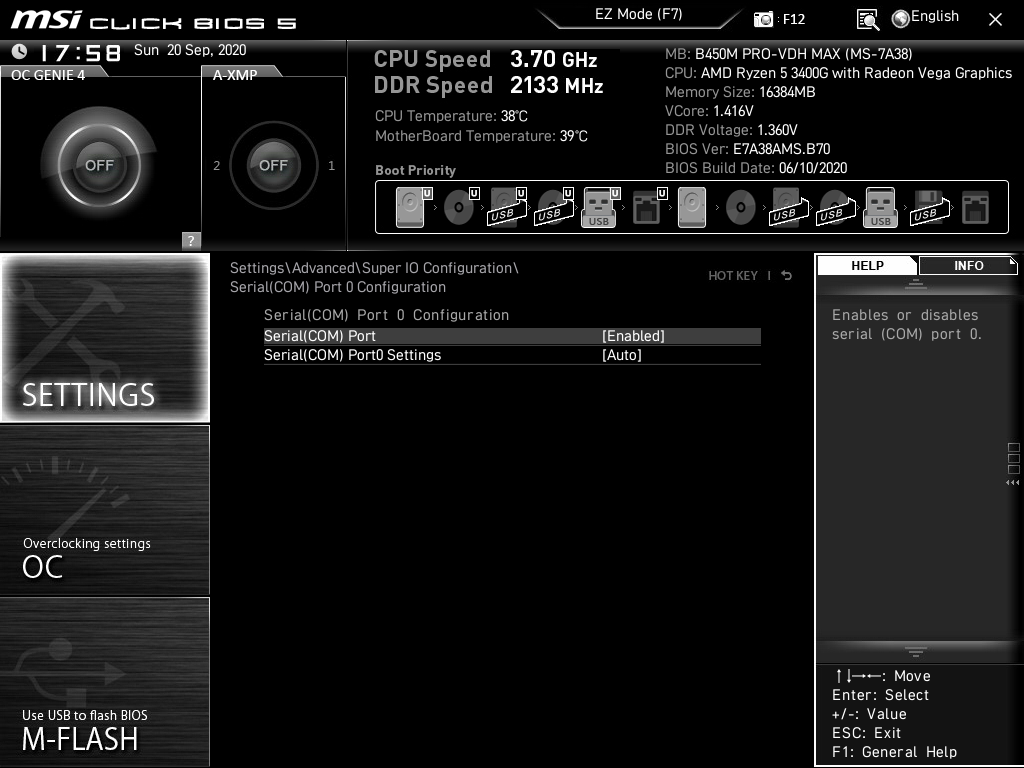The width and height of the screenshot is (1024, 768).
Task: Click the DDR Voltage 1.360V reading
Action: (x=731, y=130)
